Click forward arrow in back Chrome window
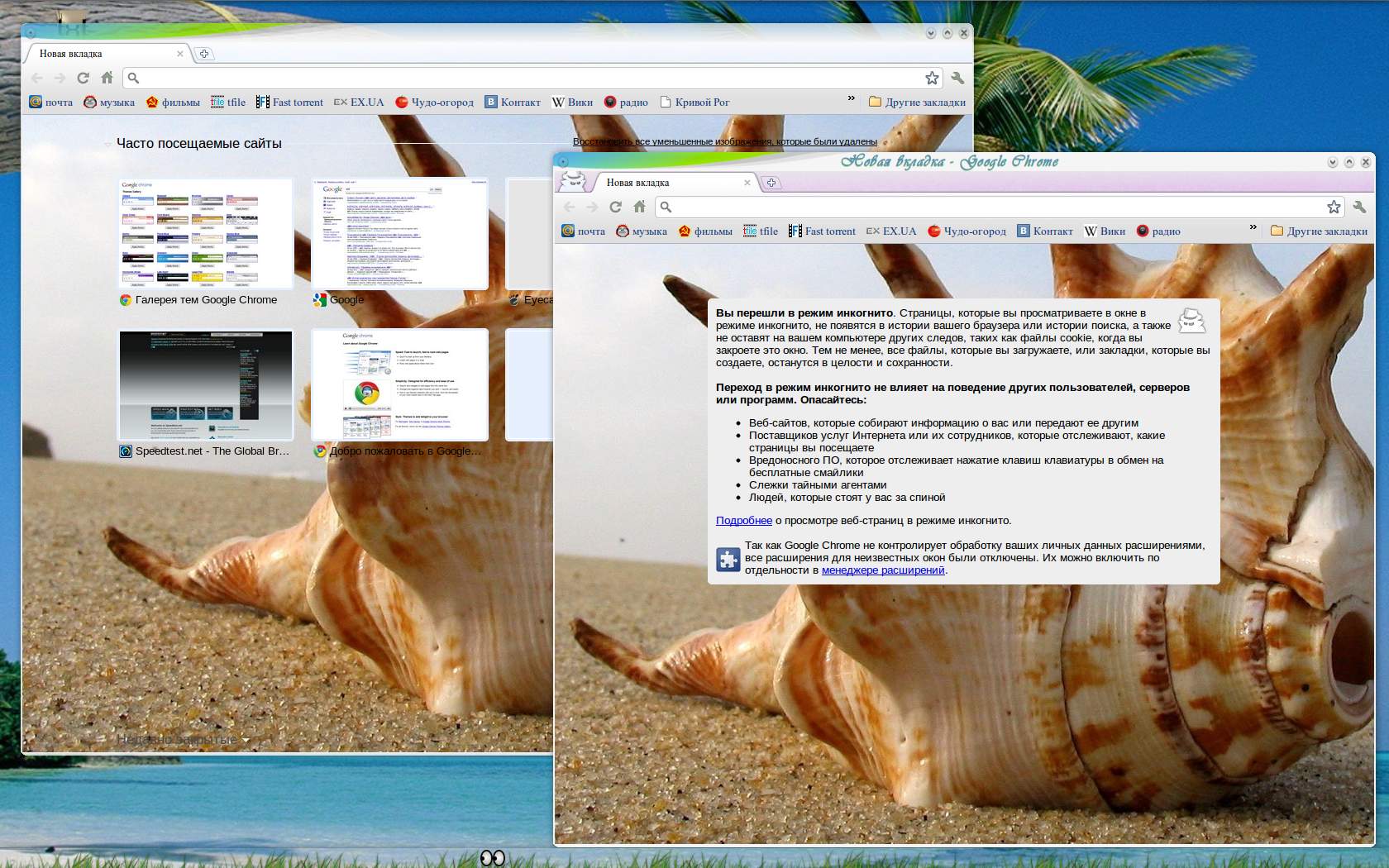Viewport: 1389px width, 868px height. pos(60,78)
